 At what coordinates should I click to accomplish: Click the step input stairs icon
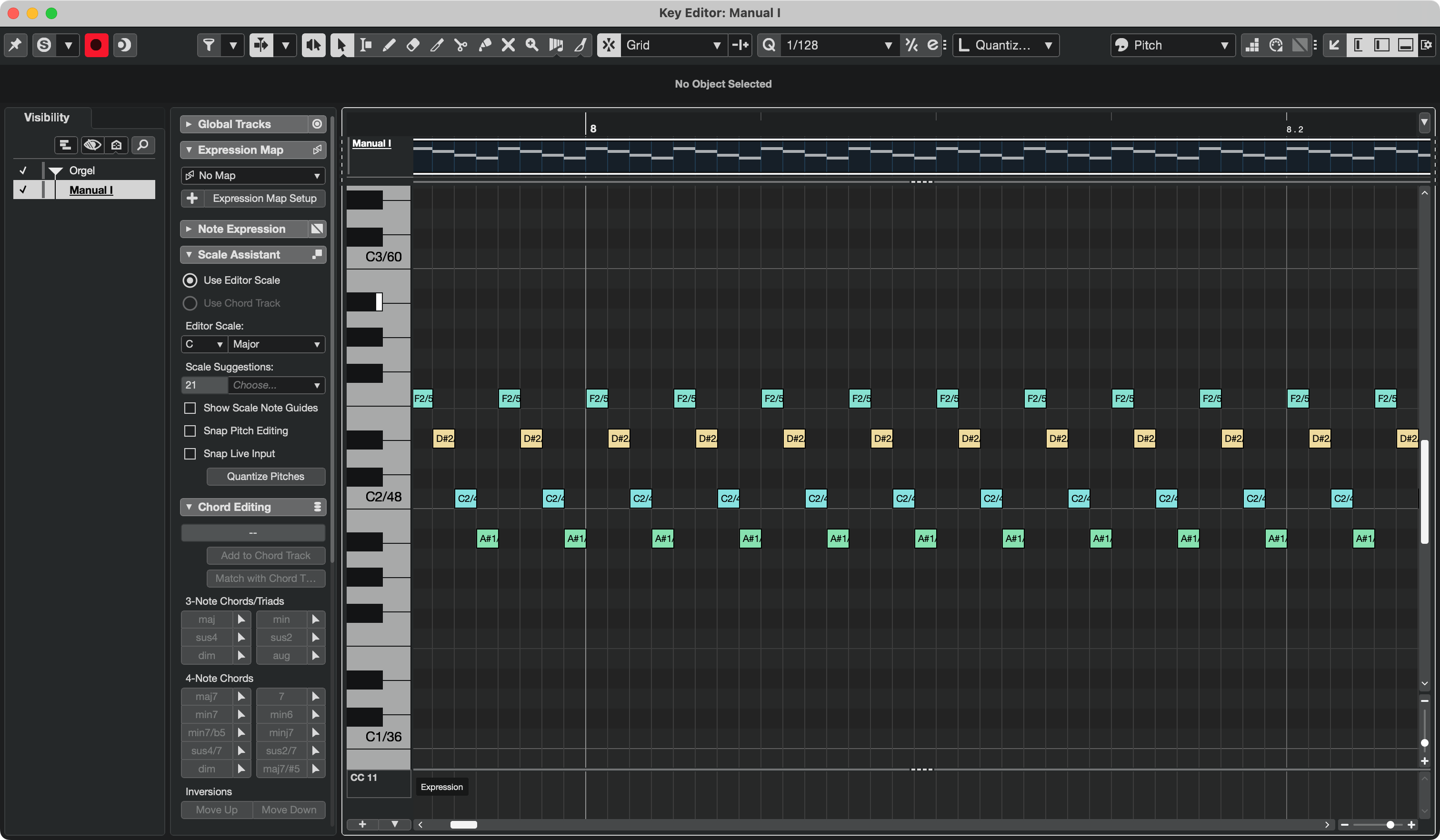(x=1252, y=45)
